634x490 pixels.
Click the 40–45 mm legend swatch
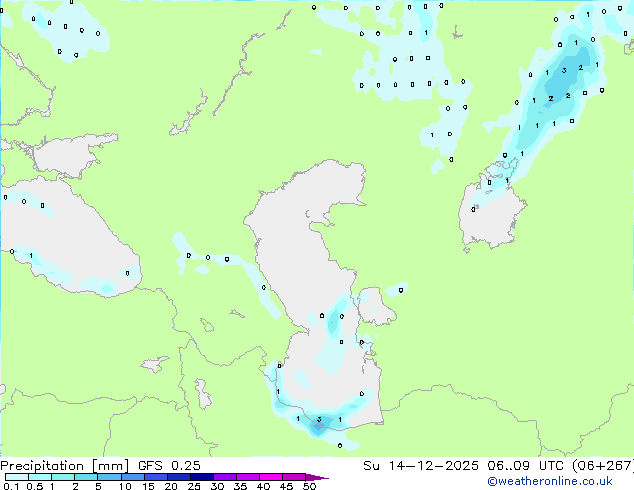point(271,477)
